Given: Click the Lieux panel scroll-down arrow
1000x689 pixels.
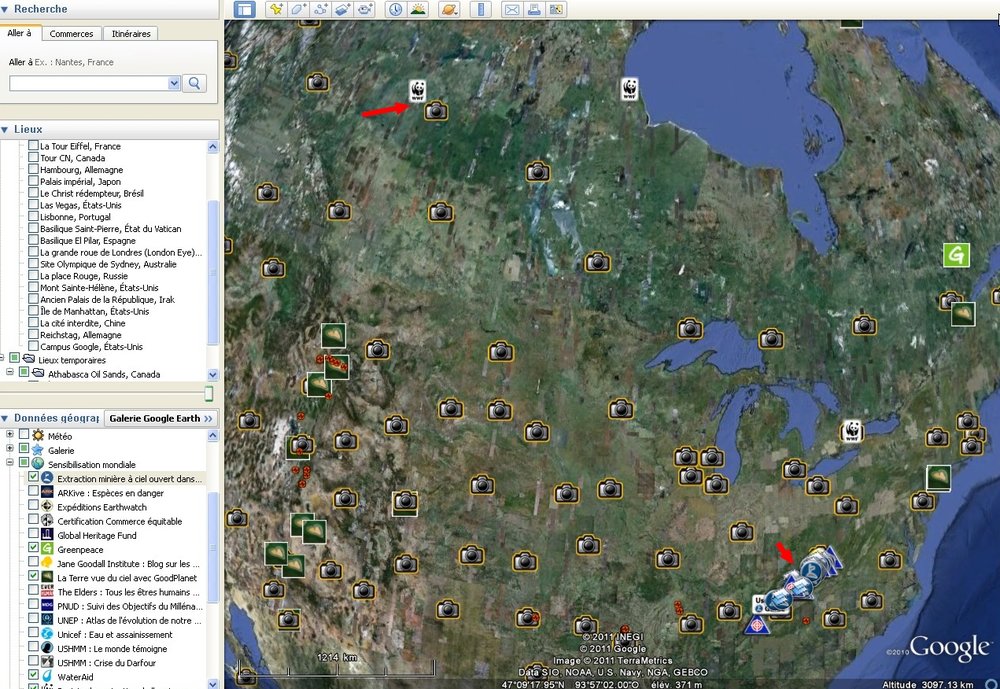Looking at the screenshot, I should [213, 374].
